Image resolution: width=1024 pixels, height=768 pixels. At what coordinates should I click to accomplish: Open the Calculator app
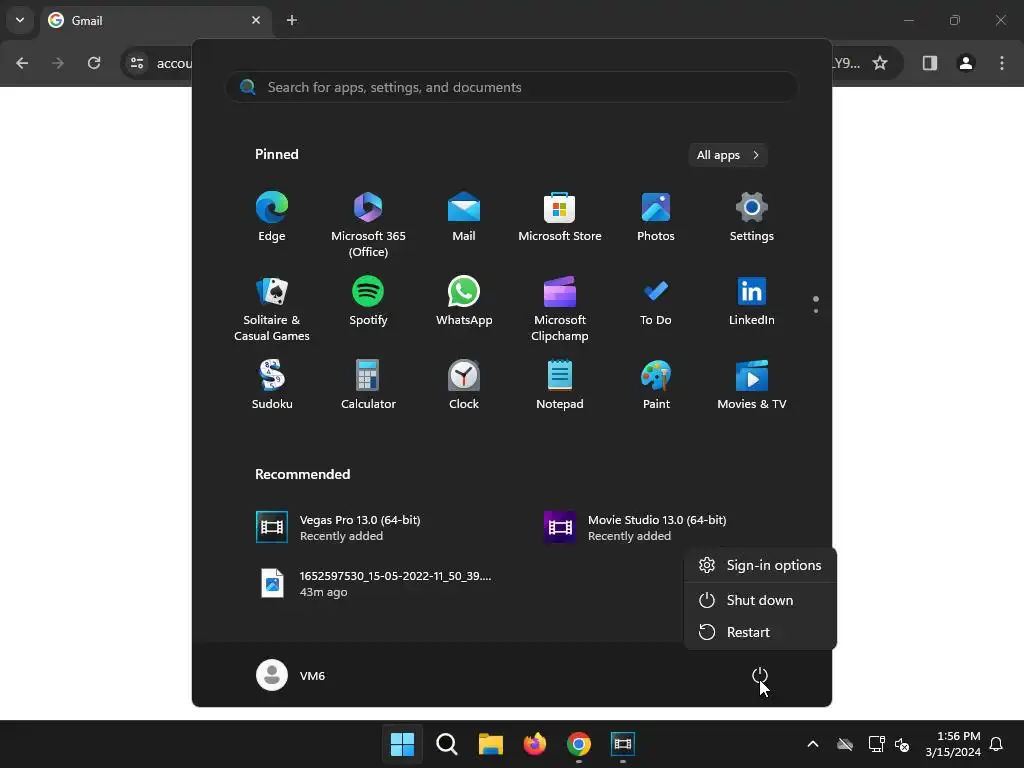tap(368, 385)
